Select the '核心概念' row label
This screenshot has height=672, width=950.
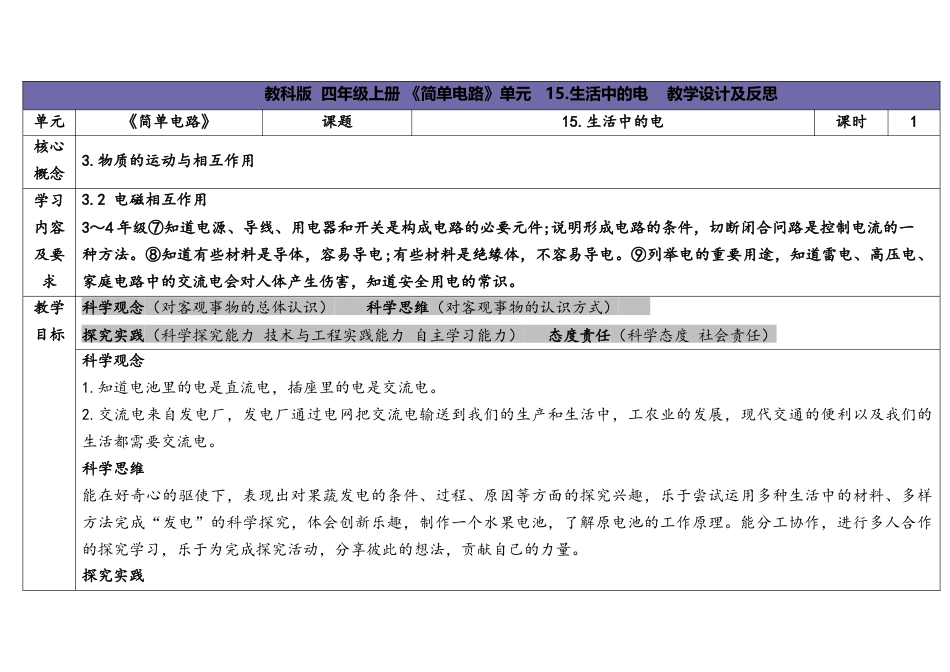49,160
